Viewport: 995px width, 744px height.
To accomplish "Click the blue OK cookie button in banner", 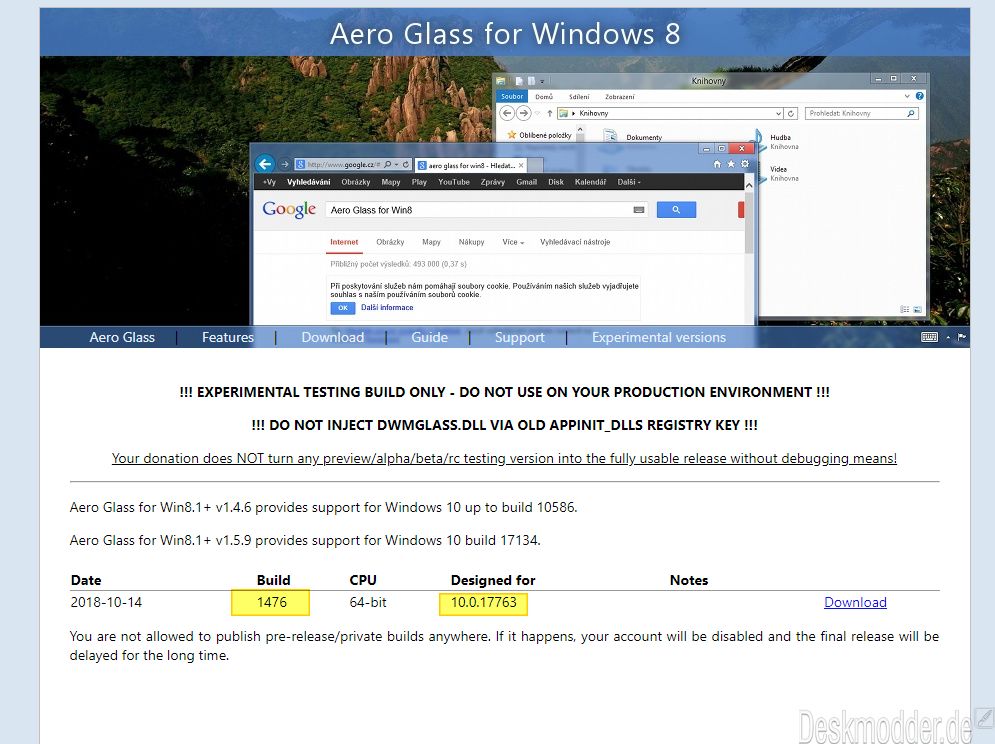I will (x=343, y=308).
